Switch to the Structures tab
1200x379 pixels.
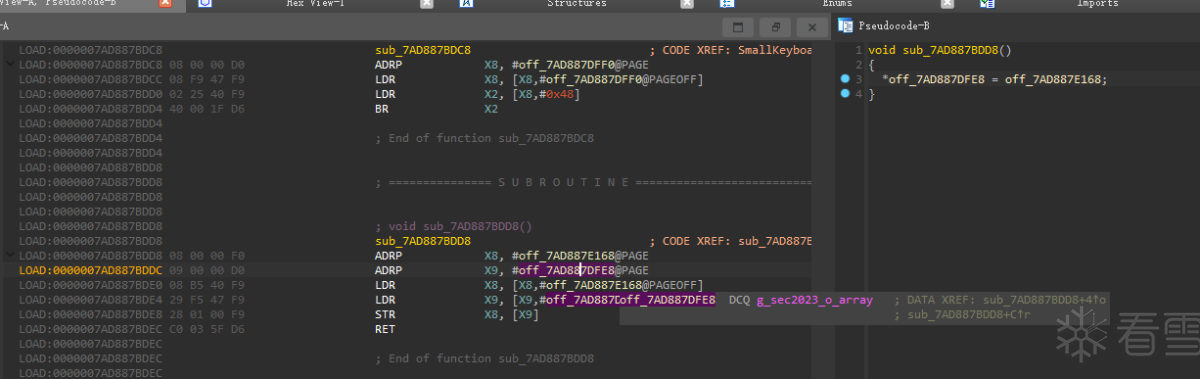(x=576, y=4)
